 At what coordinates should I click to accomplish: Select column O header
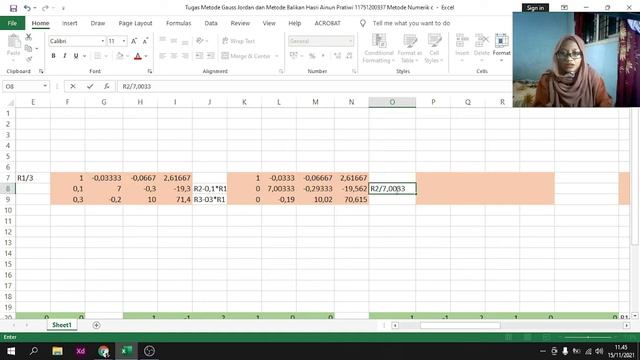pyautogui.click(x=392, y=102)
